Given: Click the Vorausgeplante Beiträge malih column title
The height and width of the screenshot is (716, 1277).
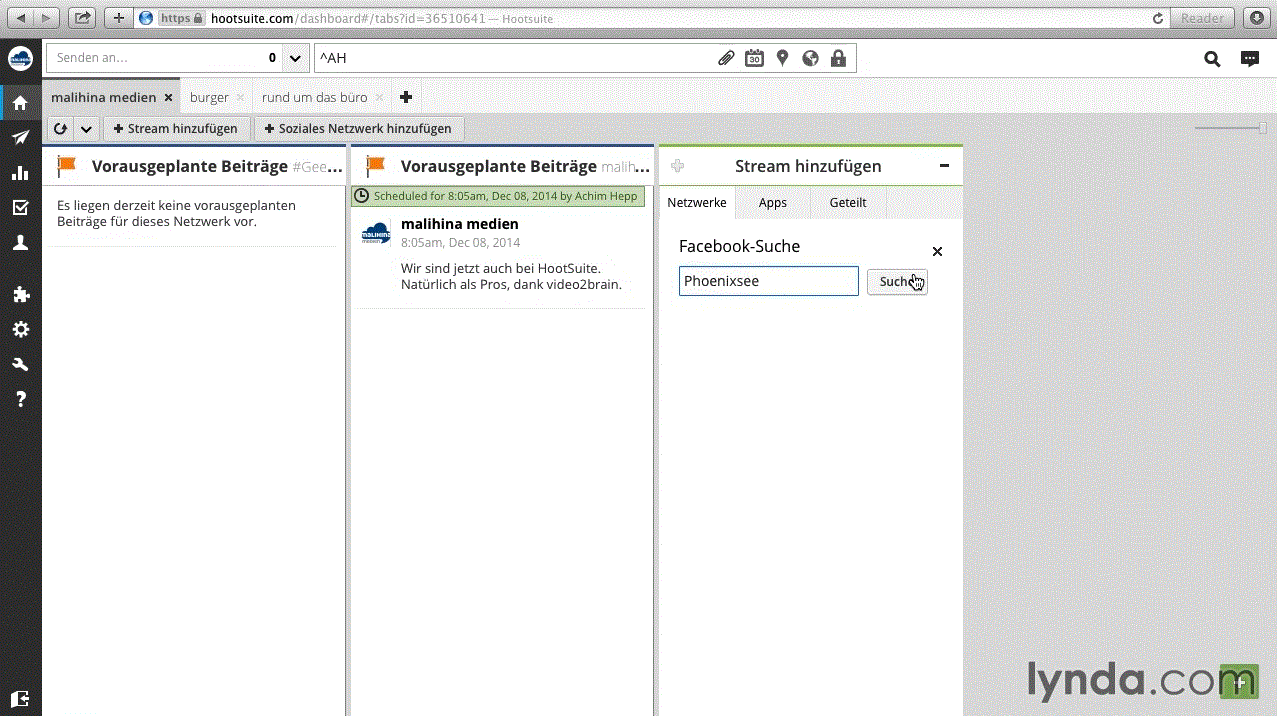Looking at the screenshot, I should pos(525,167).
